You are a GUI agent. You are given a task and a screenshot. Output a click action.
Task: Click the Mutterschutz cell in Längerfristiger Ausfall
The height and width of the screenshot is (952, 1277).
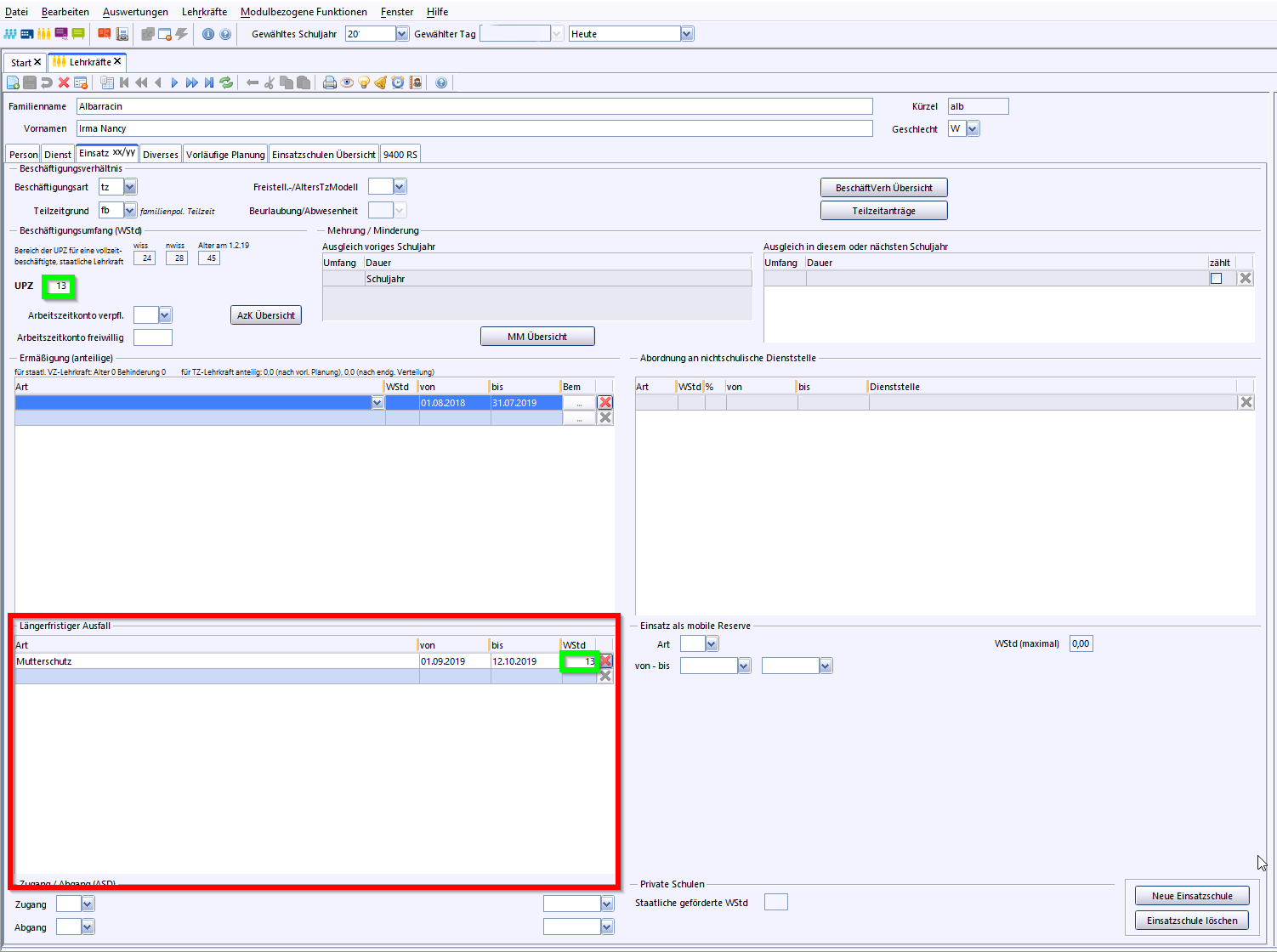tap(217, 661)
